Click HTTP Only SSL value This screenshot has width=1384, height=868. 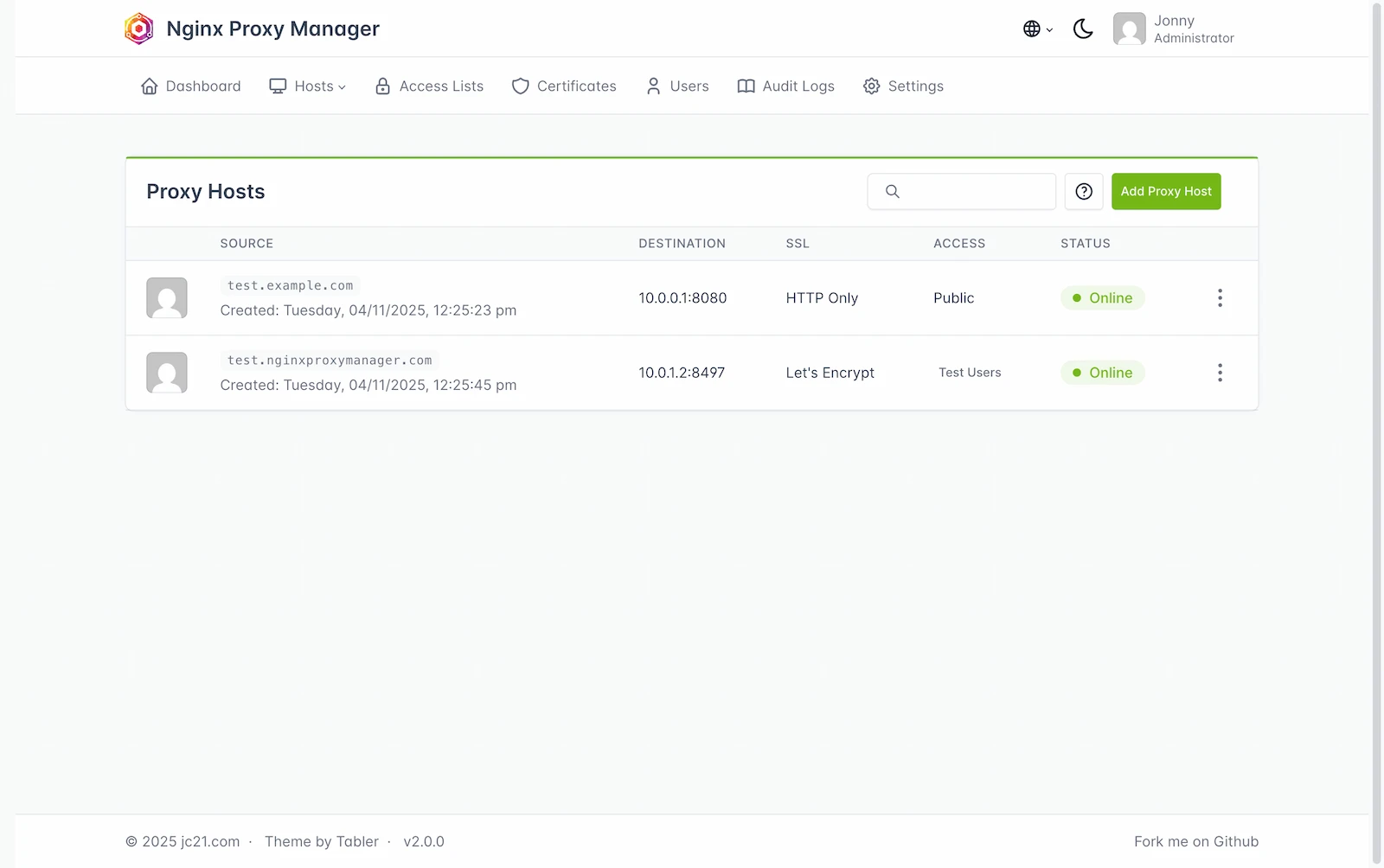coord(822,297)
